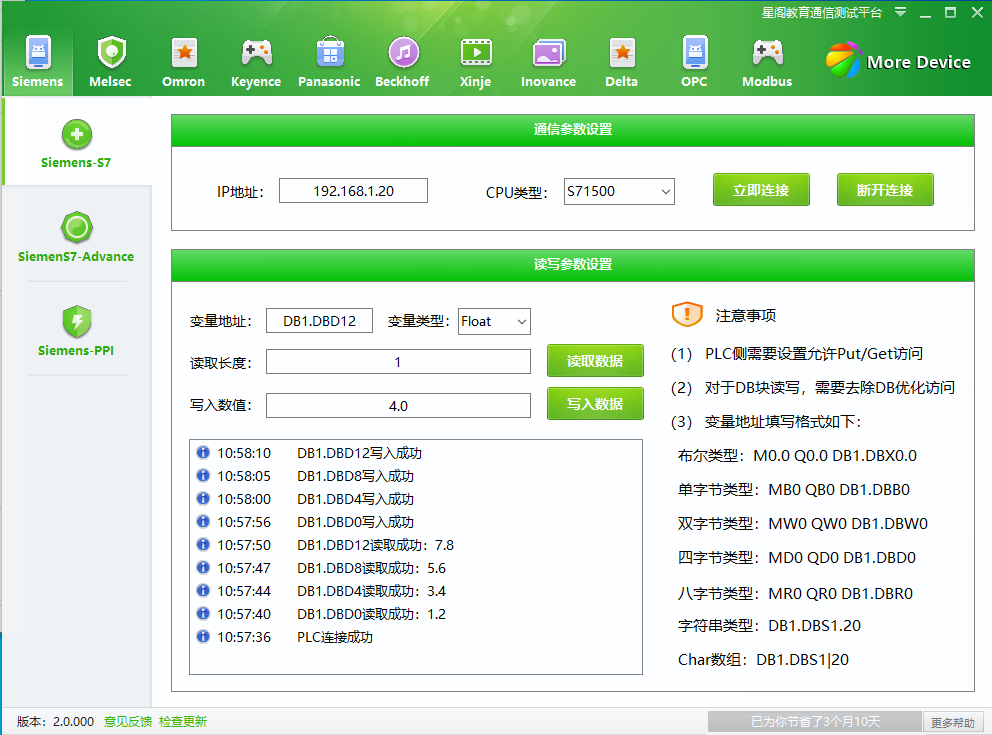
Task: Click info icon for 10:57:56 log entry
Action: [x=202, y=521]
